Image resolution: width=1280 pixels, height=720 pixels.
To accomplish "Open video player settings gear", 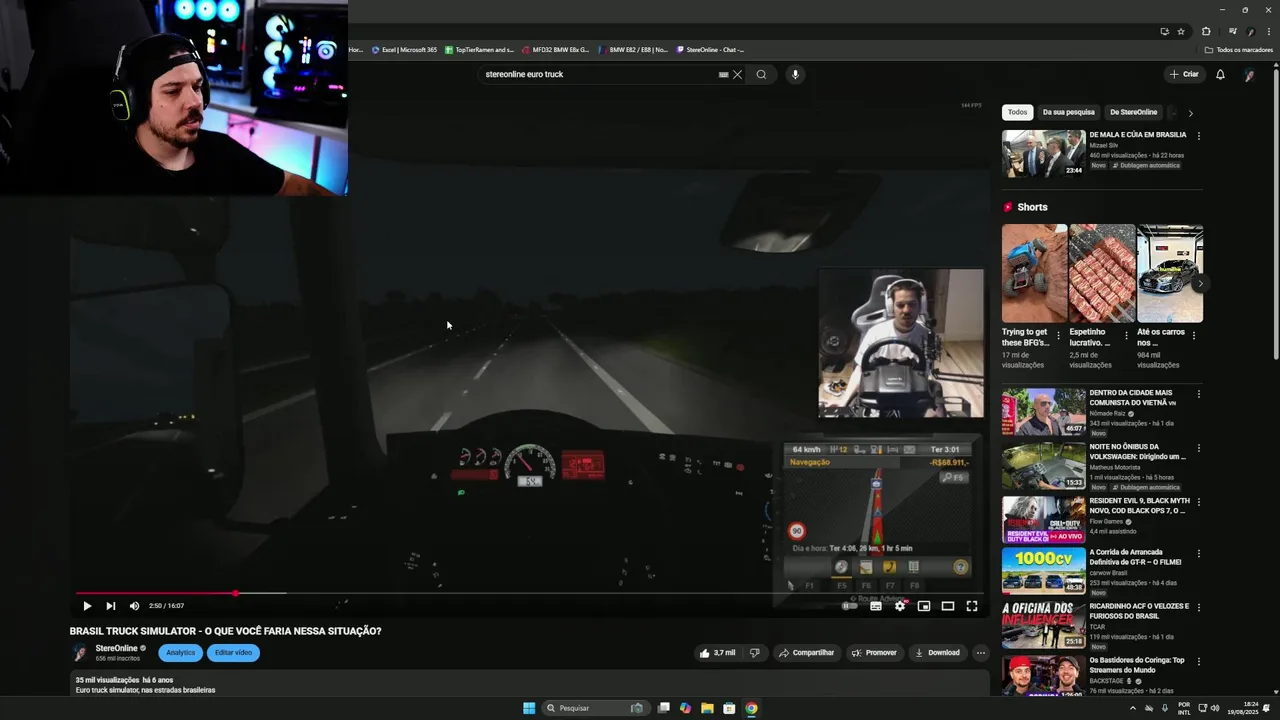I will (x=900, y=606).
